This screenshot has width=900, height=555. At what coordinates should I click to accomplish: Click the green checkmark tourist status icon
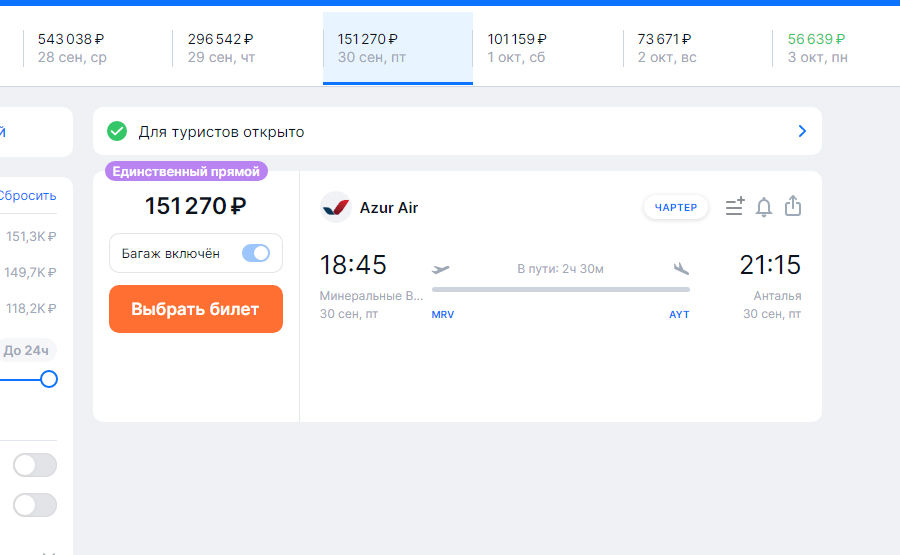[117, 131]
